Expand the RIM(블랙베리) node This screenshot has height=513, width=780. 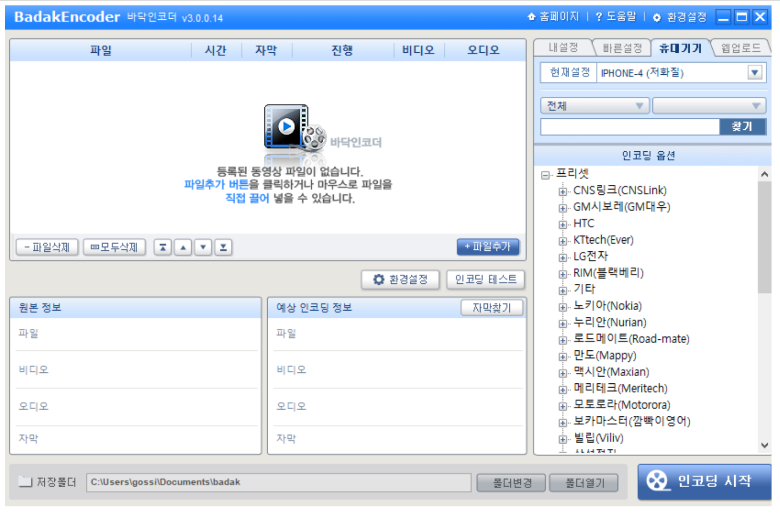pos(563,274)
